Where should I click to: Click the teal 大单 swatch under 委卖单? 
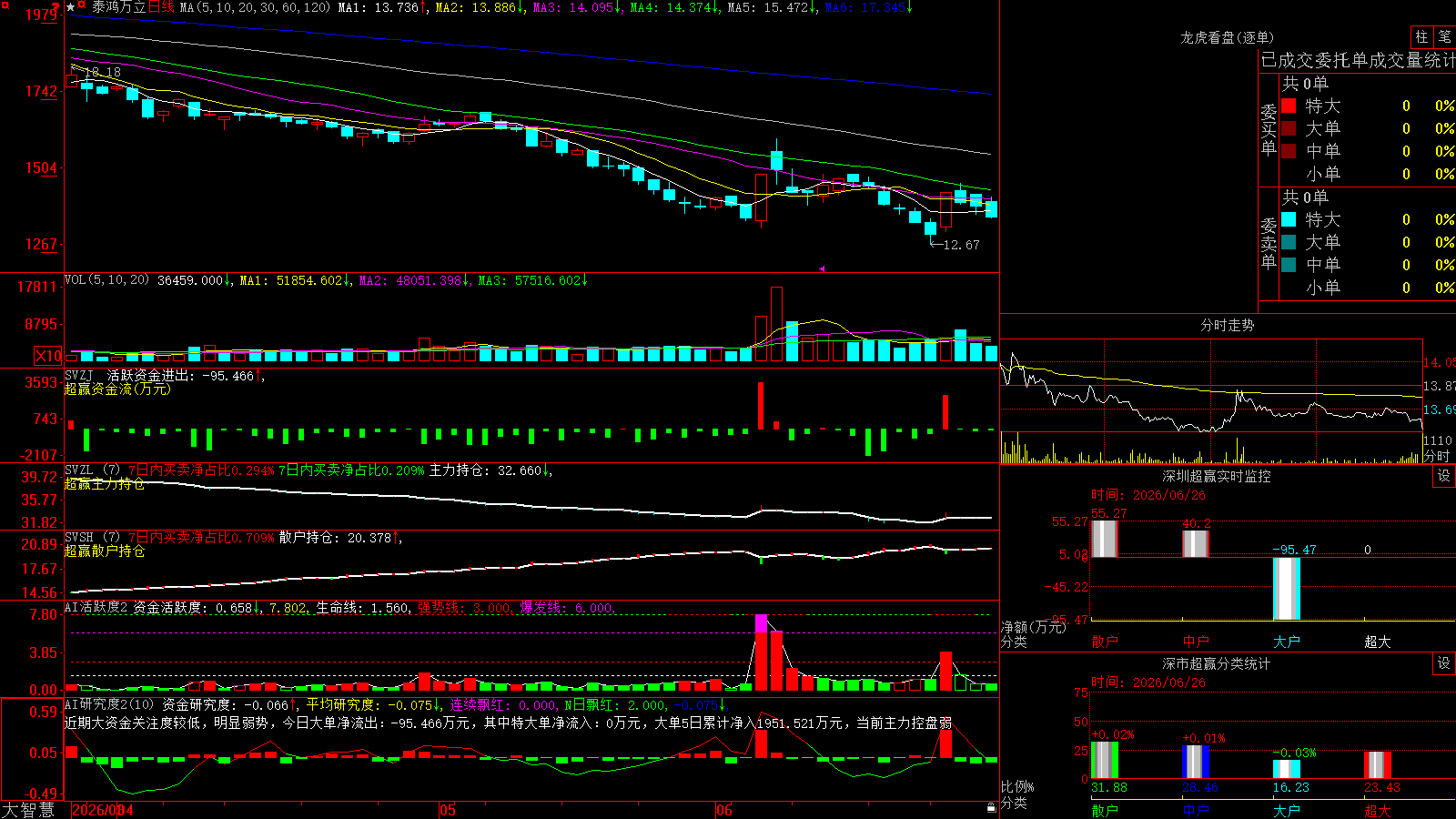[1289, 242]
